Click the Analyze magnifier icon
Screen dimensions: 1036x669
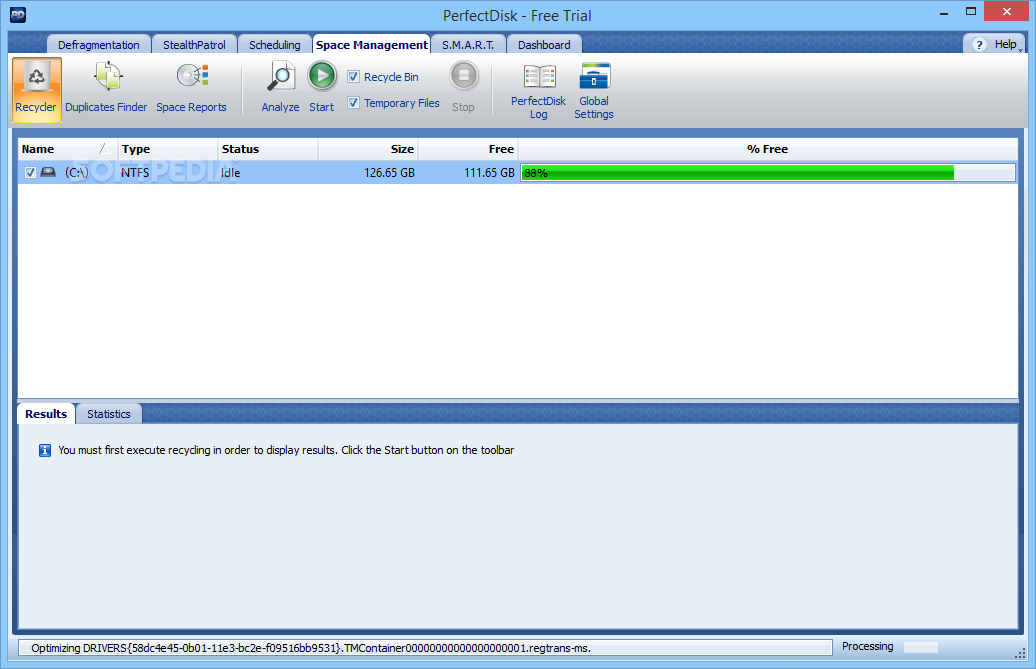coord(281,77)
